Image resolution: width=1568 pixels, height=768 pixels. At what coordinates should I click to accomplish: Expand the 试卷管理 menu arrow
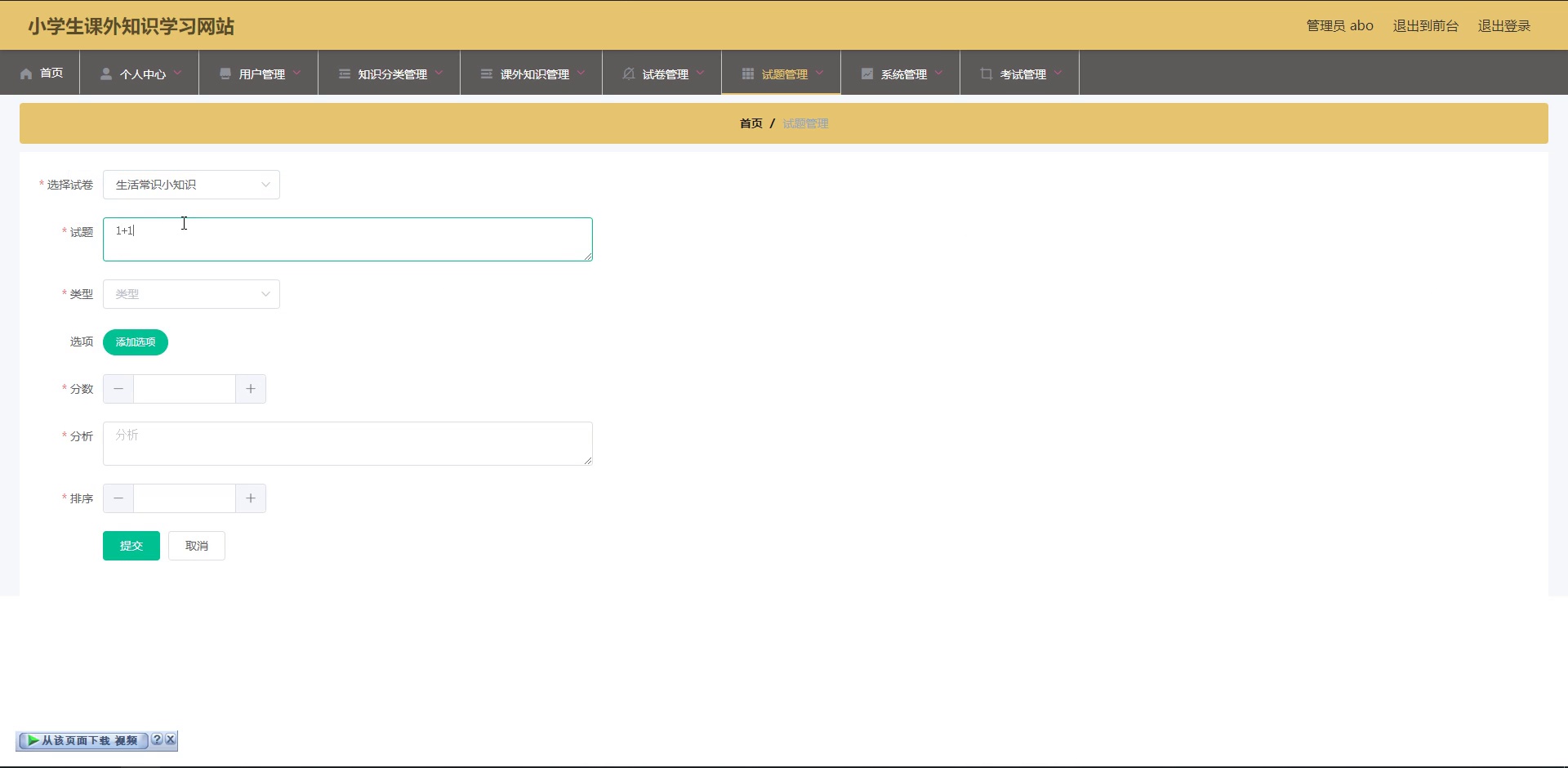pyautogui.click(x=700, y=73)
